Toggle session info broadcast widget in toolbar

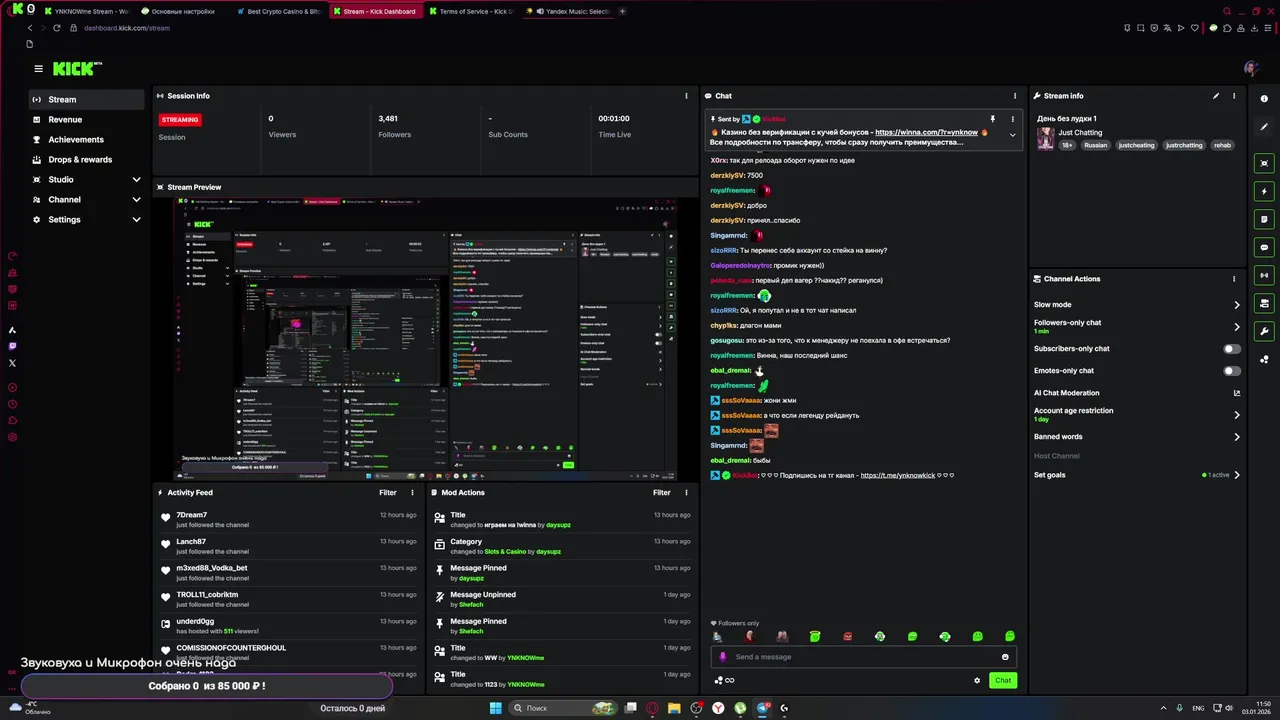[1265, 275]
